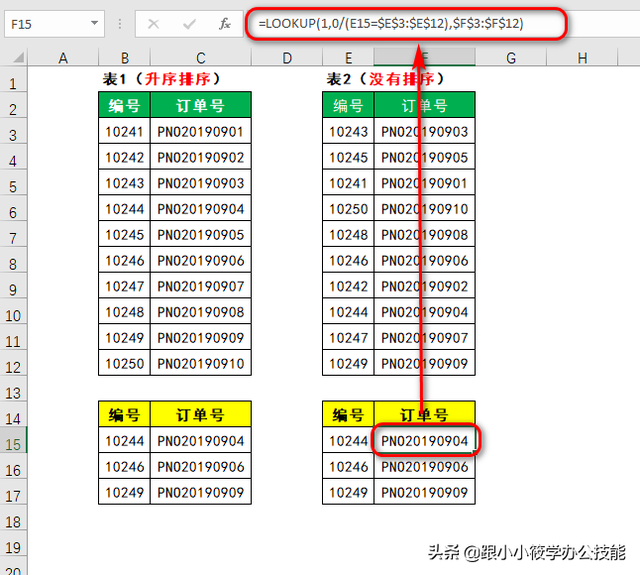
Task: Click yellow 编号 header in cell B14
Action: pyautogui.click(x=124, y=415)
